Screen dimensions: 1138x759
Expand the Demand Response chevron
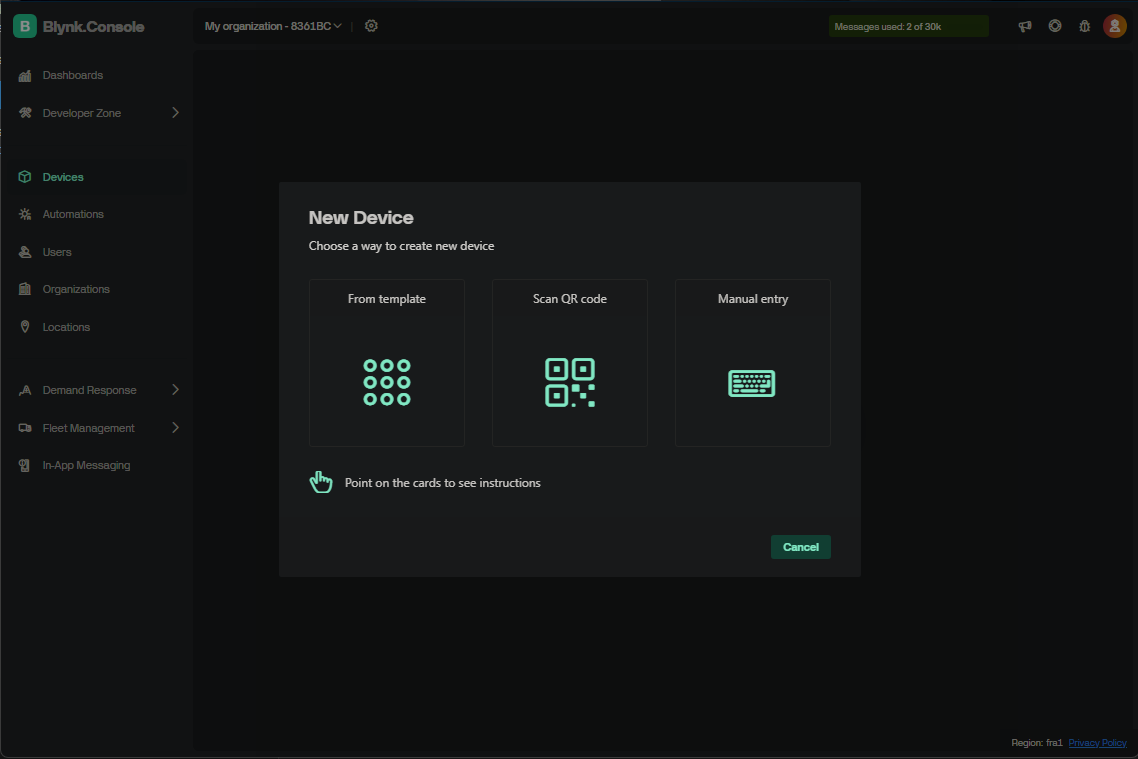click(x=175, y=390)
